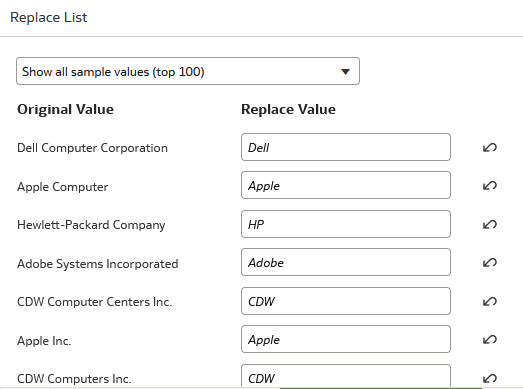This screenshot has width=523, height=389.
Task: Click the Replace List title
Action: [49, 17]
